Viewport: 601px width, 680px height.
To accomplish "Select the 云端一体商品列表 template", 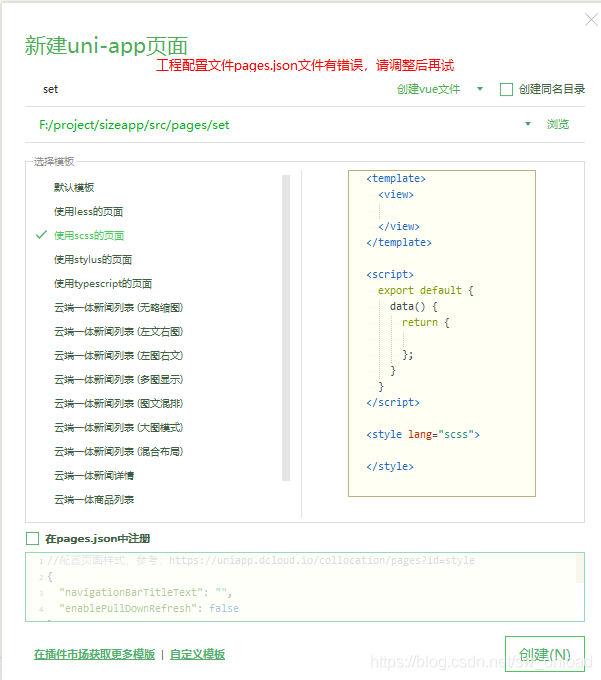I will tap(94, 500).
